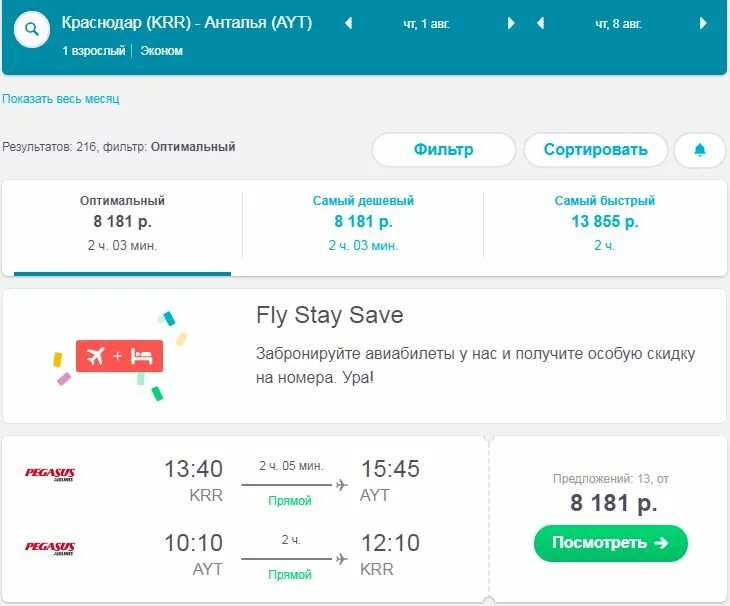The width and height of the screenshot is (730, 606).
Task: Go to next return date arrow
Action: click(x=703, y=23)
